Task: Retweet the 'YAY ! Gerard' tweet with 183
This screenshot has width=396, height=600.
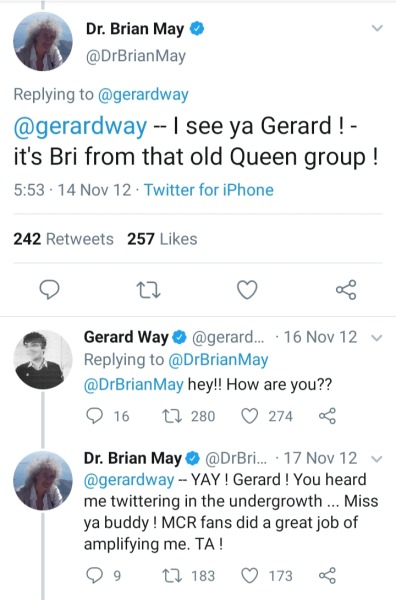Action: point(168,576)
